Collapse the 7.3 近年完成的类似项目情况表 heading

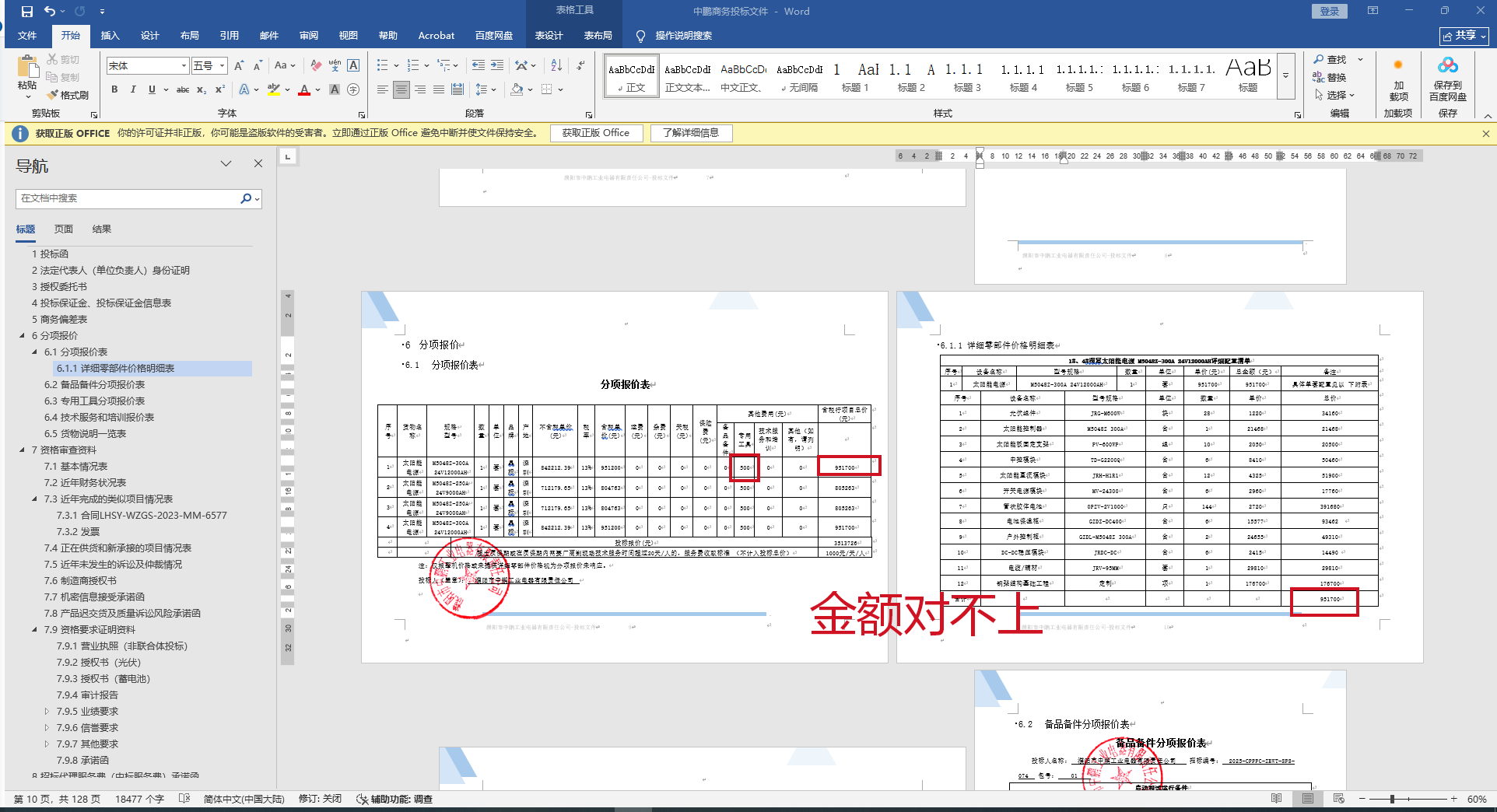(34, 499)
